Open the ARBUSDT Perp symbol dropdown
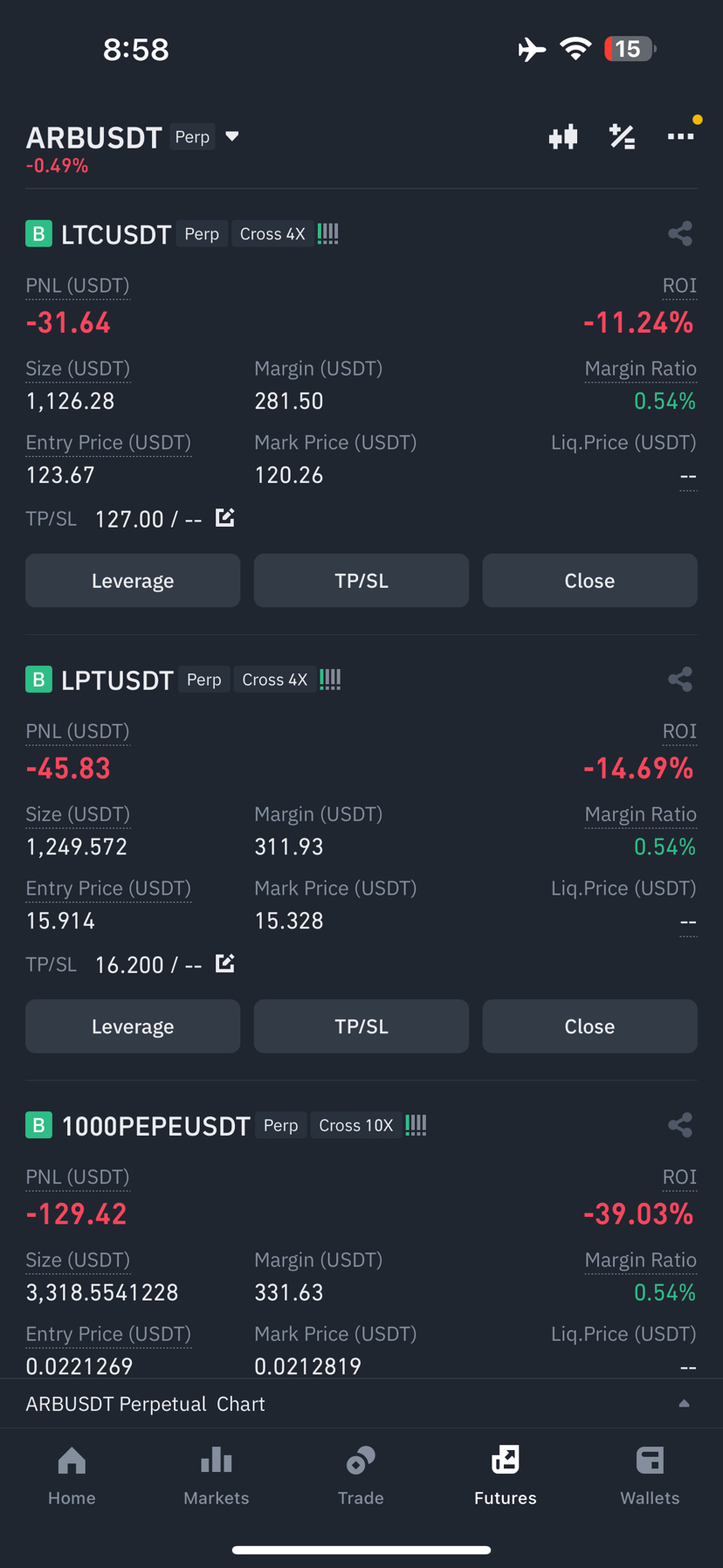723x1568 pixels. pos(232,136)
